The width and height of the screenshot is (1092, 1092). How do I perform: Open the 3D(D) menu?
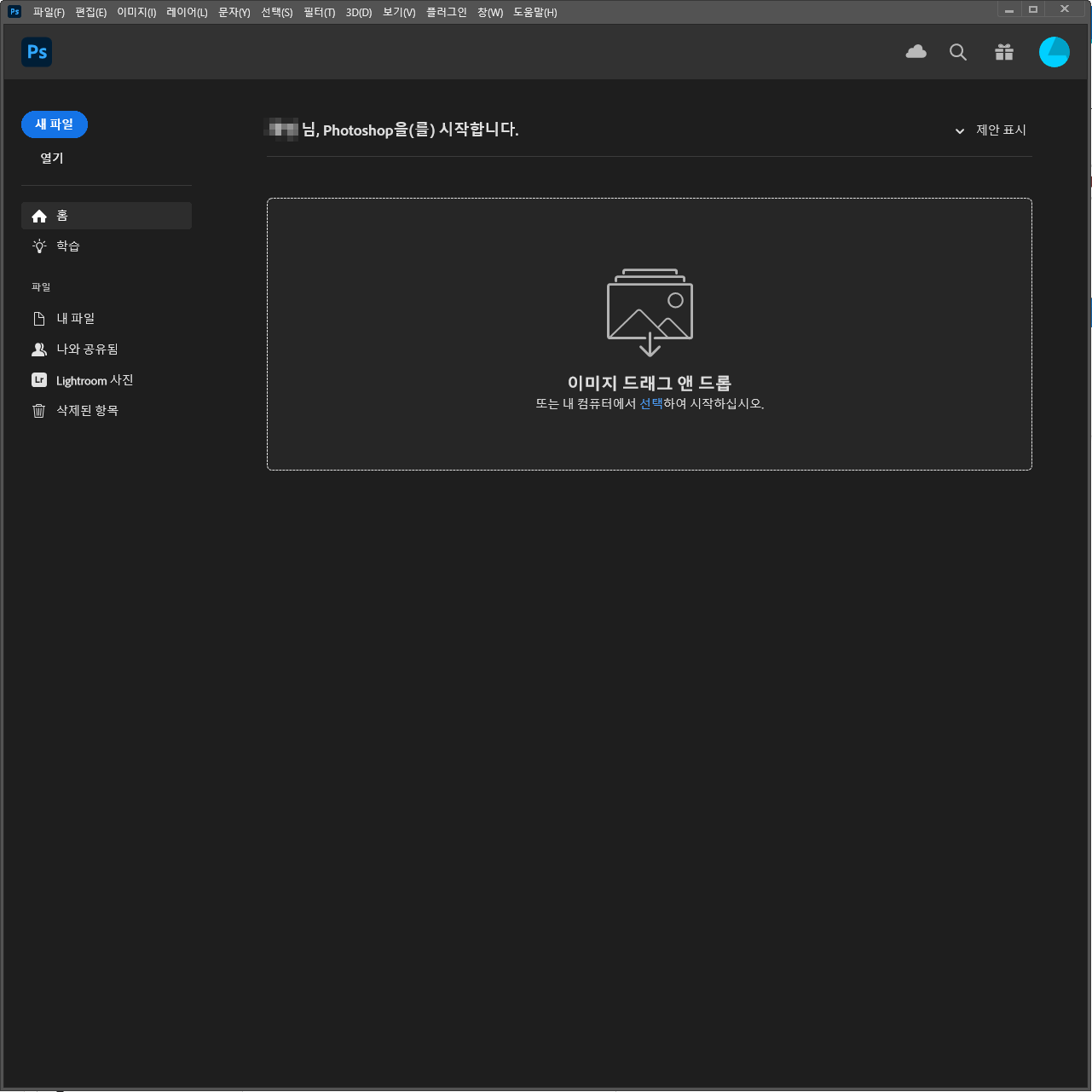[x=359, y=12]
